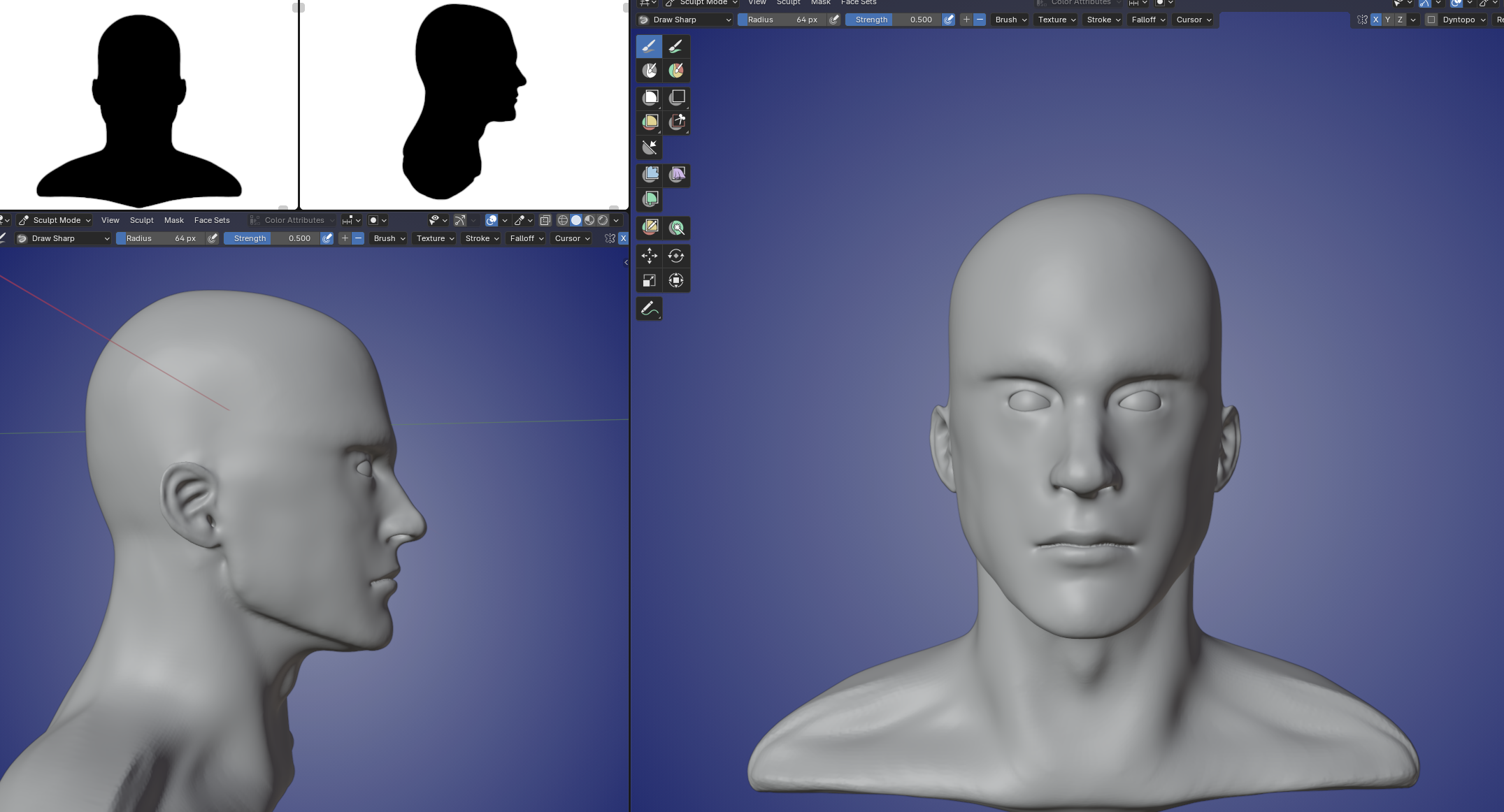Image resolution: width=1504 pixels, height=812 pixels.
Task: Select the Scale tool
Action: (650, 280)
